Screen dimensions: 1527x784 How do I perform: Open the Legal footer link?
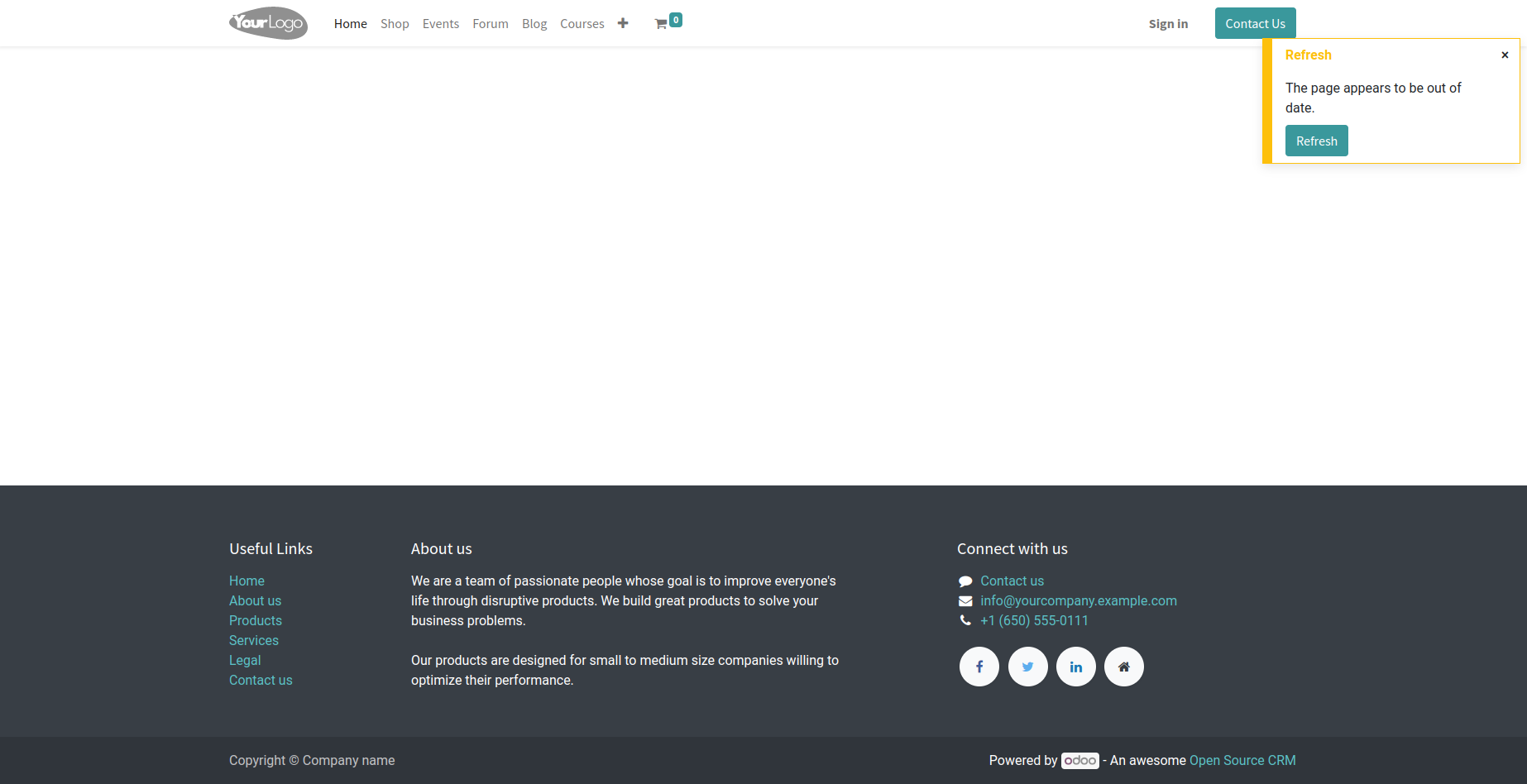[245, 660]
